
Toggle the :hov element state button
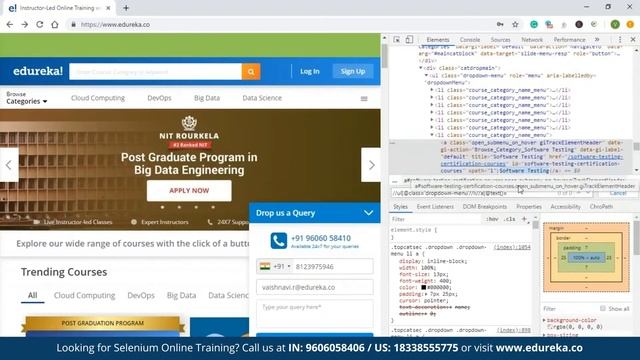click(x=492, y=219)
